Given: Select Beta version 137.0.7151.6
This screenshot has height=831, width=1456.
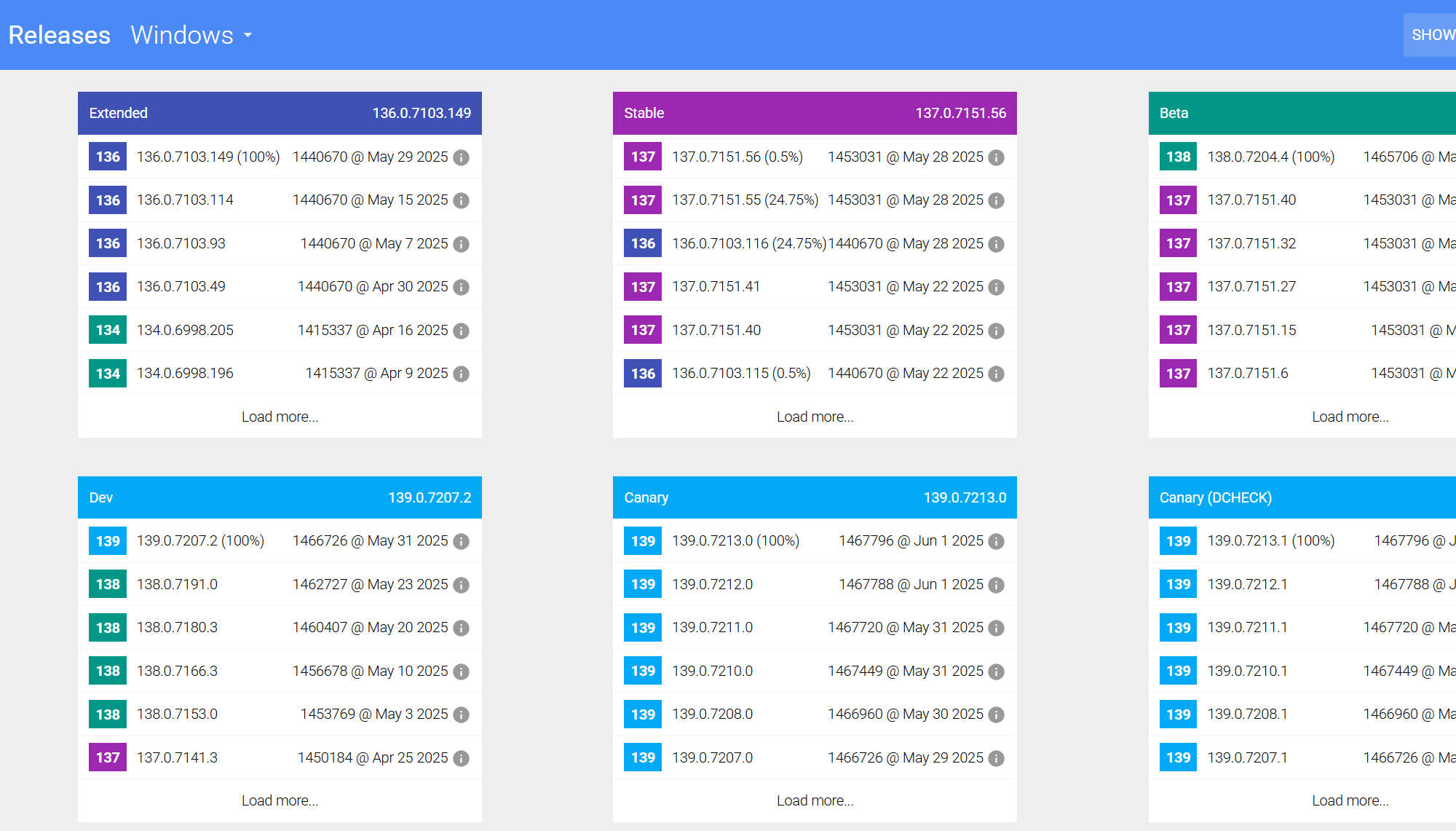Looking at the screenshot, I should (x=1248, y=373).
